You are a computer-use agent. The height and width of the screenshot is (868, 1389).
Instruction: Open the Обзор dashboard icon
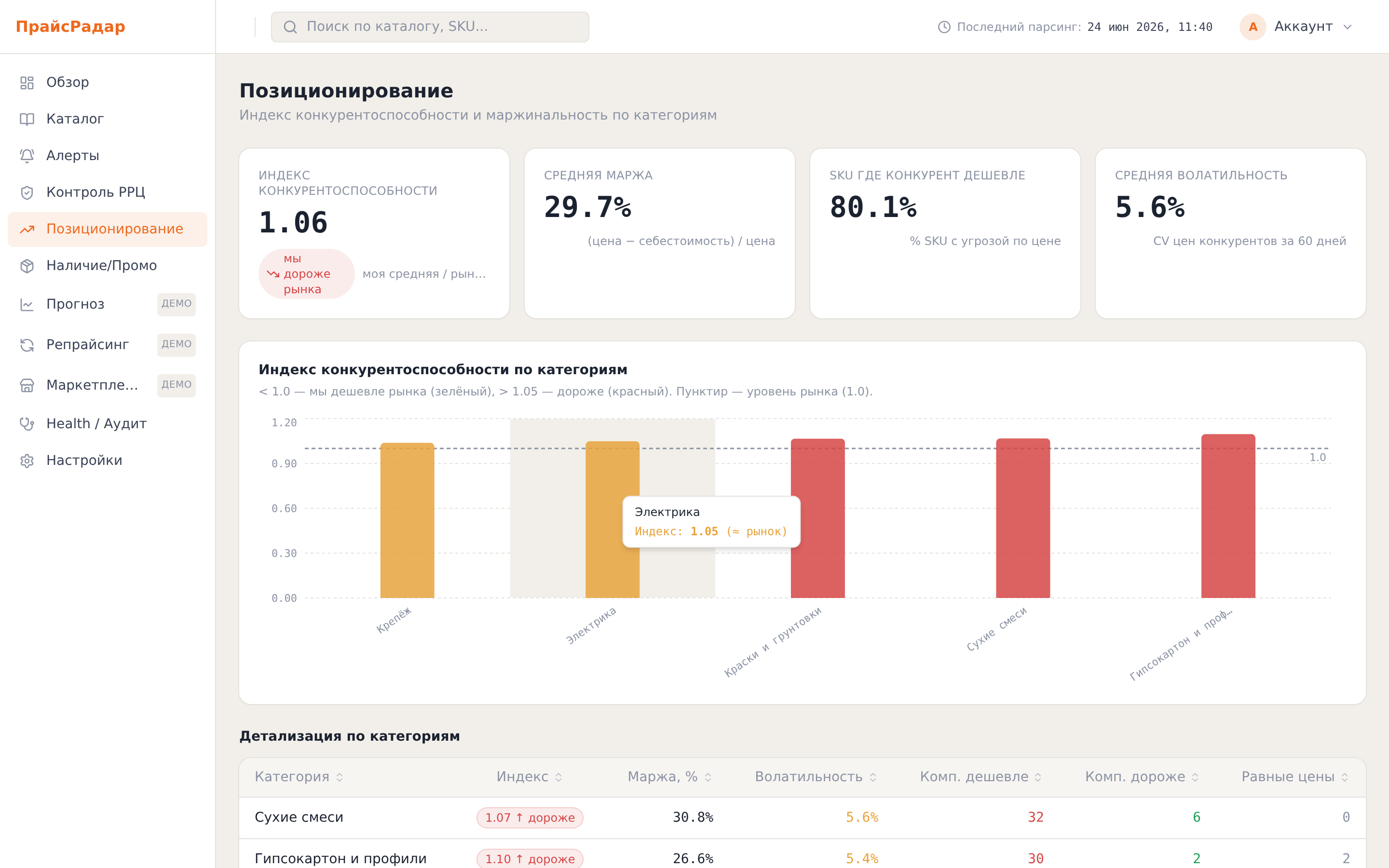pyautogui.click(x=27, y=82)
